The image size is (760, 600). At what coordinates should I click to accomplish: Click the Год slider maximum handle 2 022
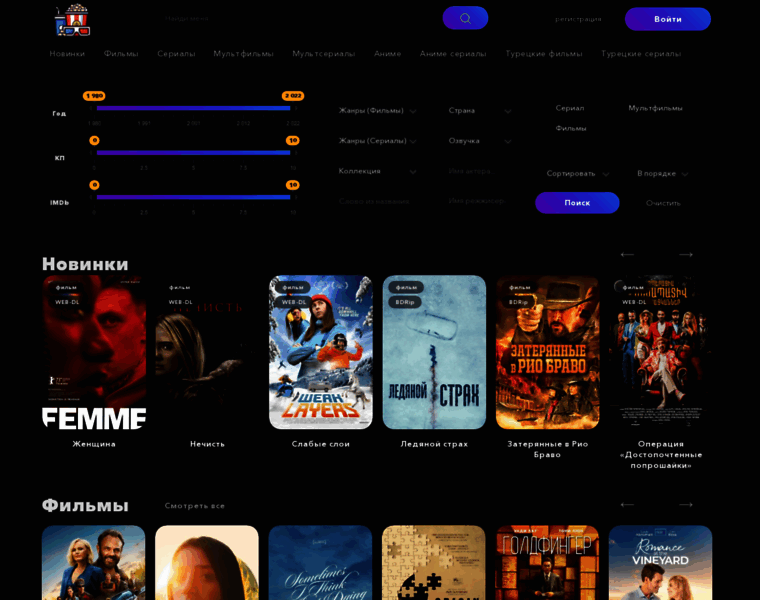click(293, 96)
